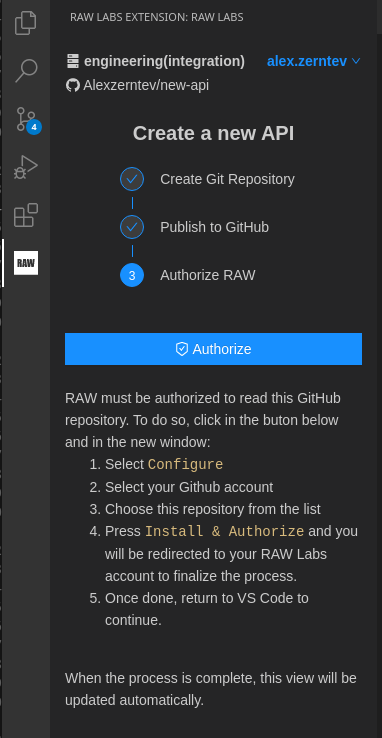
Task: Click the Install & Authorize code text
Action: pos(224,531)
